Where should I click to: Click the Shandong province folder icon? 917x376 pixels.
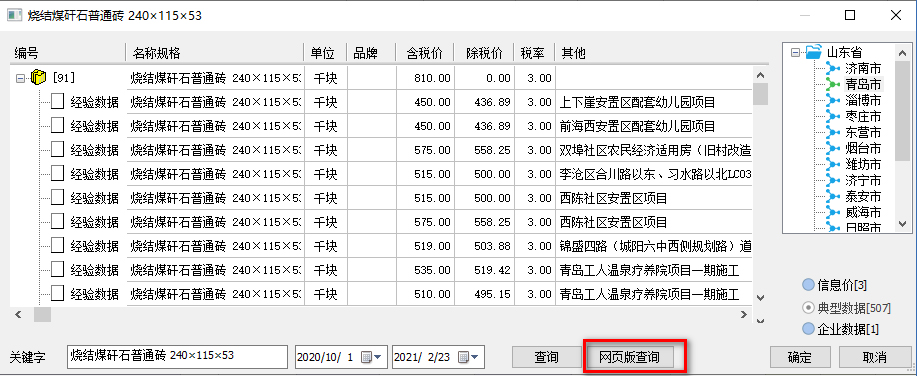click(x=814, y=52)
